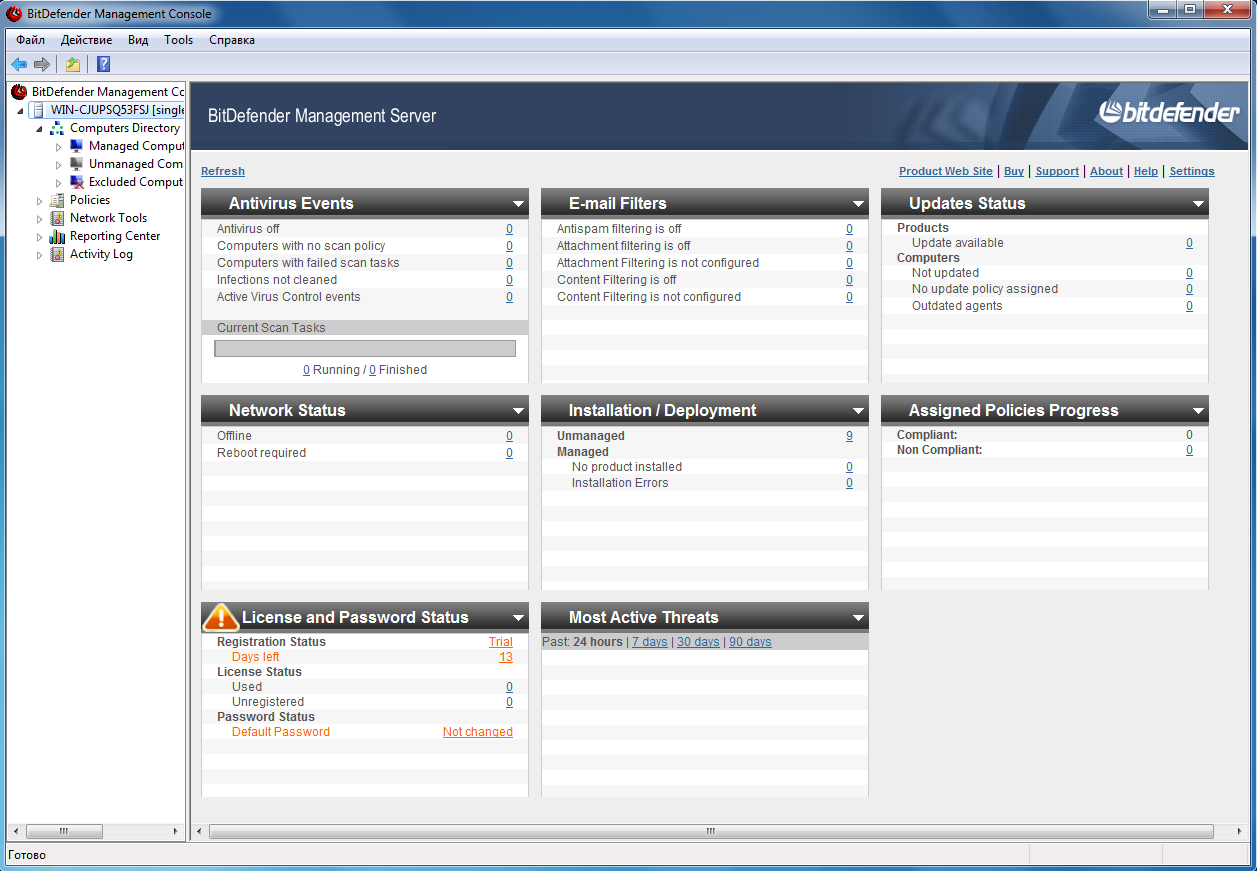Show threats for past 30 days

(x=698, y=642)
